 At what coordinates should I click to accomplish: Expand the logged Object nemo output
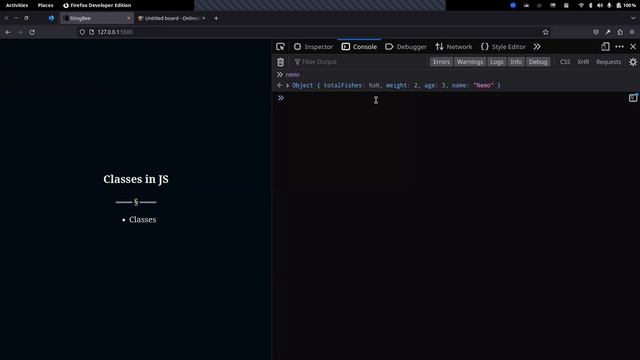point(288,85)
